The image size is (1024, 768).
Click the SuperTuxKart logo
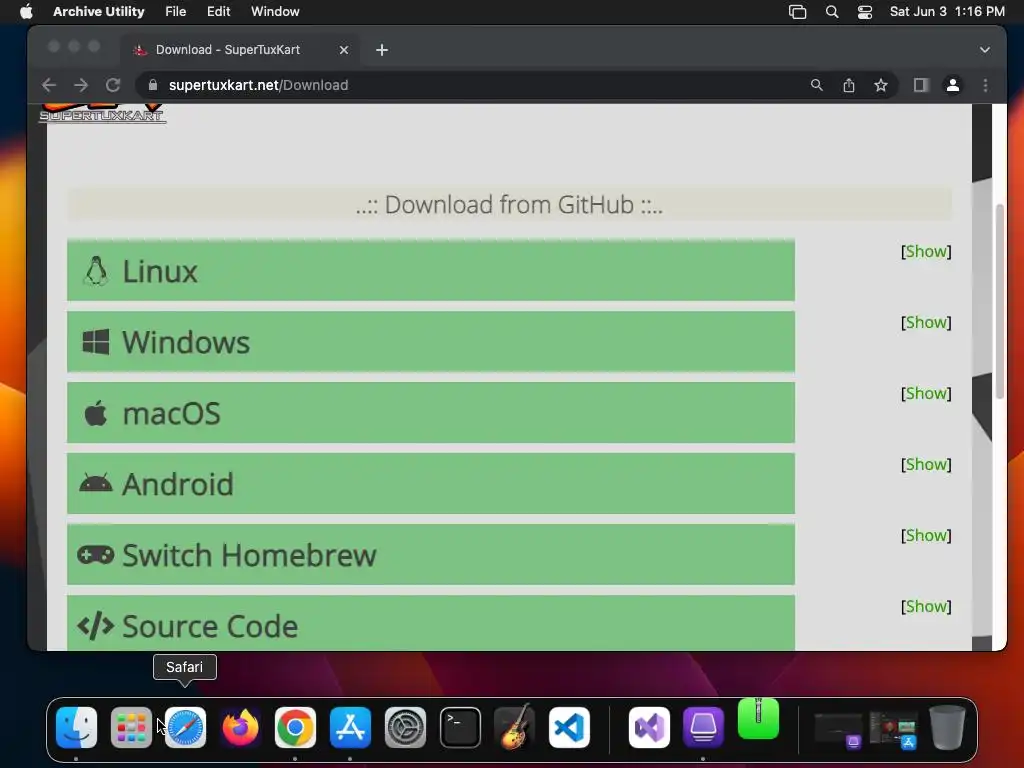102,114
